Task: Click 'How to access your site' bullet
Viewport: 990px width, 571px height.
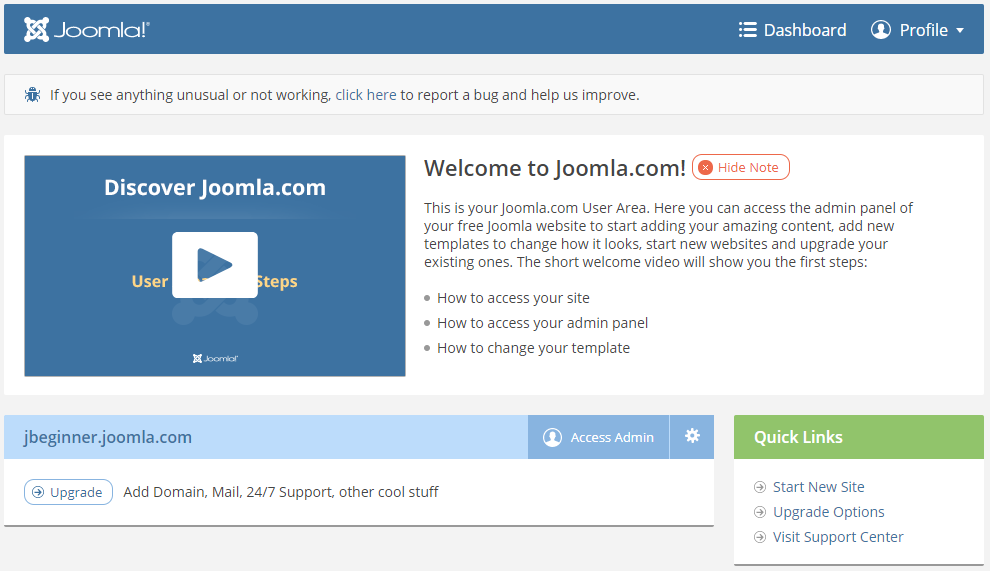Action: (513, 298)
